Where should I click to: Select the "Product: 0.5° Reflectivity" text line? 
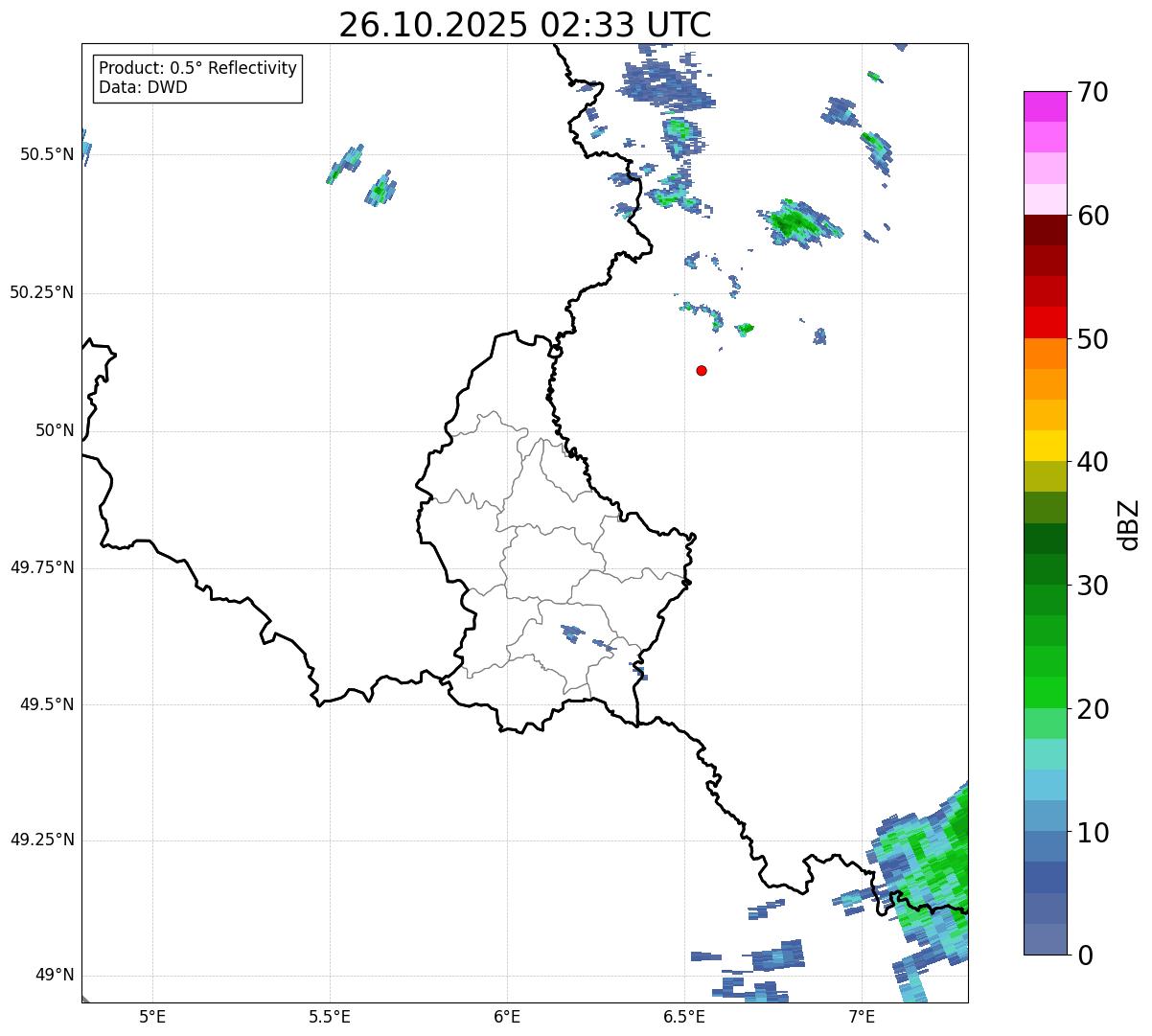click(x=198, y=69)
